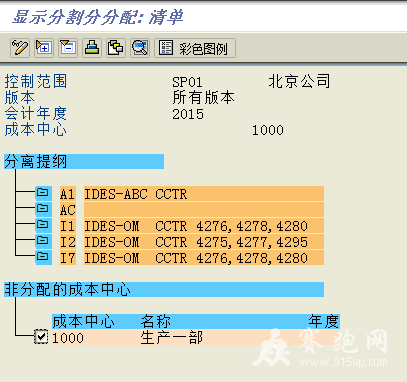The height and width of the screenshot is (382, 407).
Task: Click the 显示分割分分配: 清单 title
Action: coord(98,17)
